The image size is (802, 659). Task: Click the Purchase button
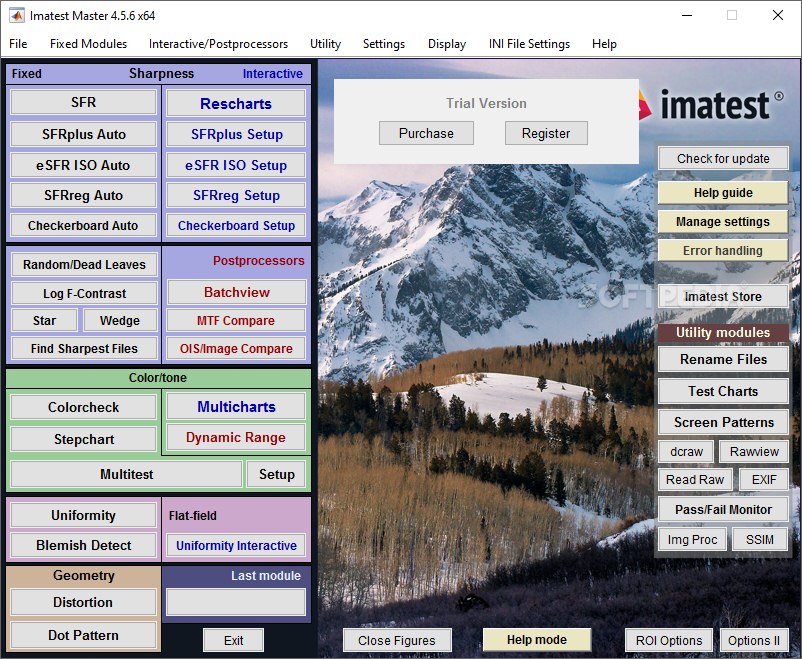[x=426, y=134]
